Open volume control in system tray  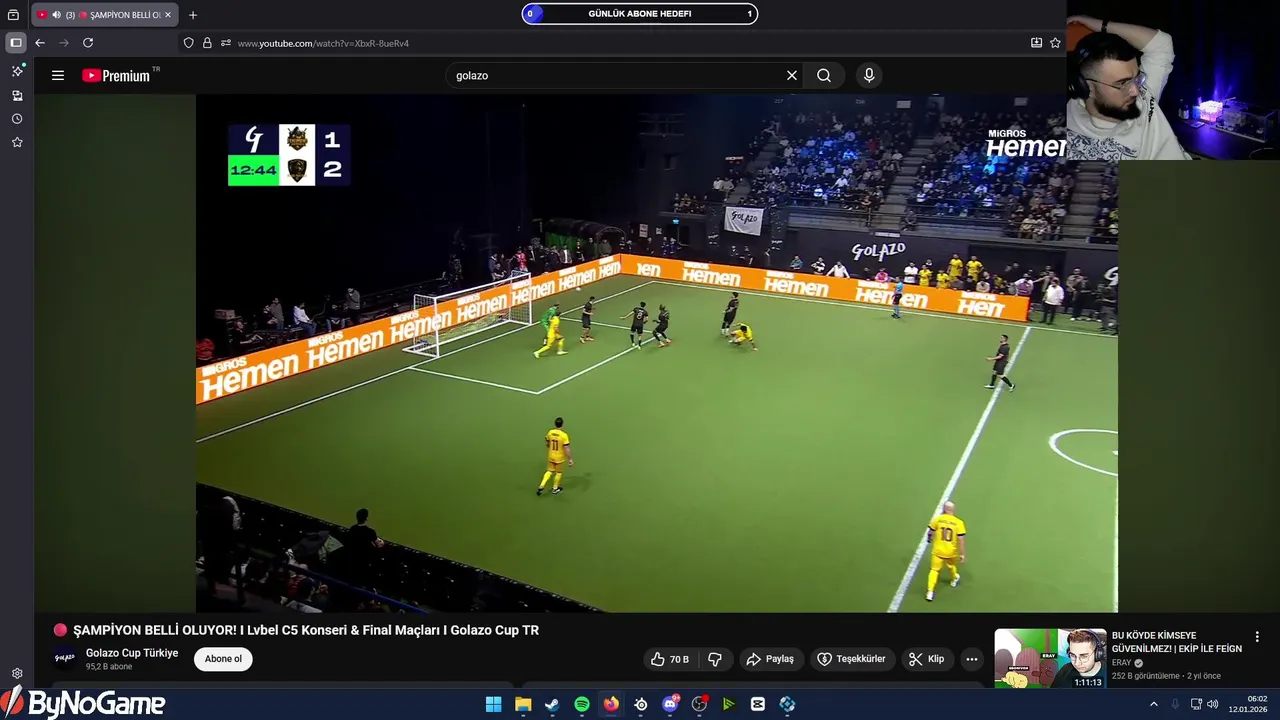1213,704
